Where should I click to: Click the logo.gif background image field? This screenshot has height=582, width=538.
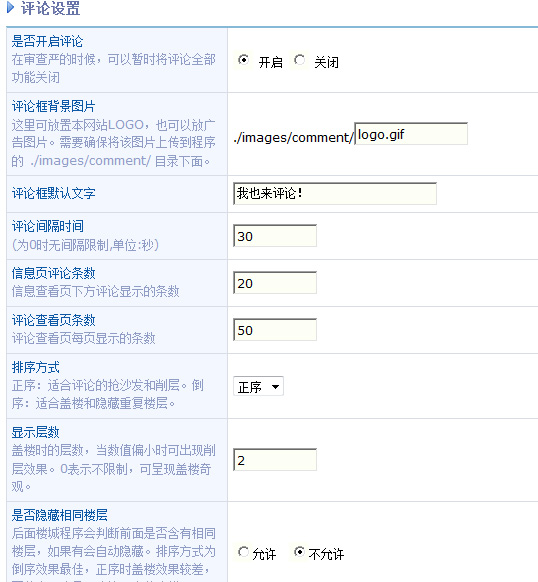(411, 134)
